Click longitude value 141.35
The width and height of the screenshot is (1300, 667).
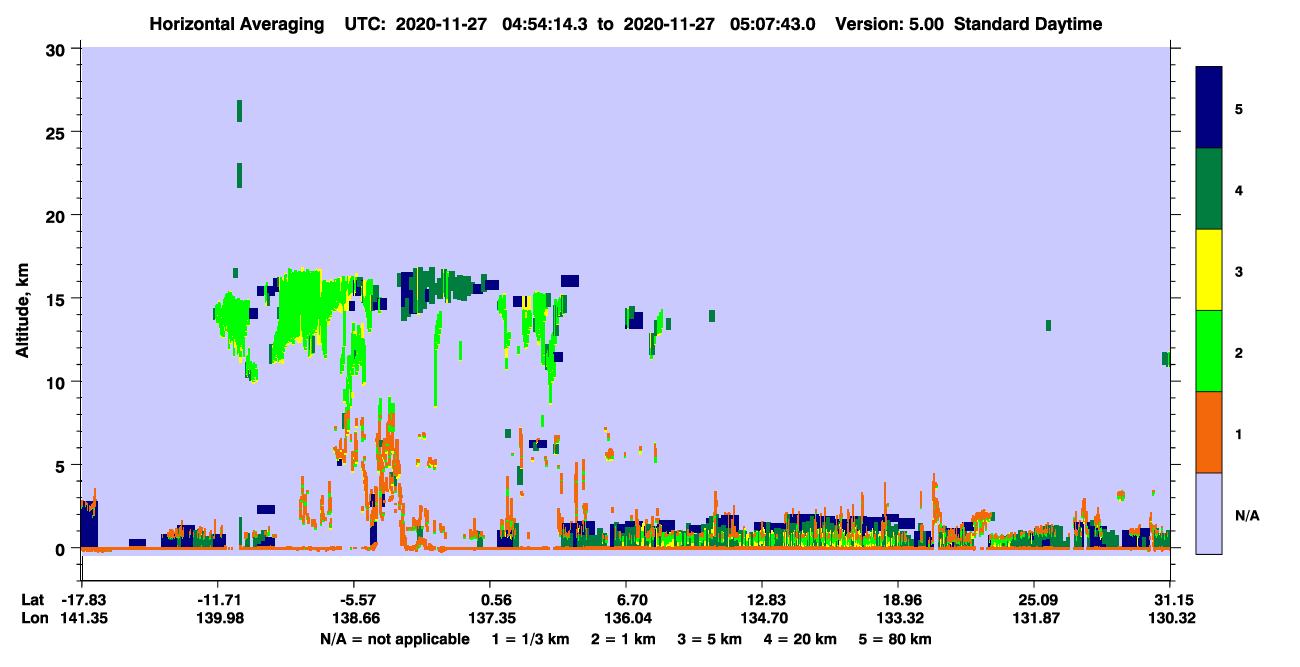pos(82,619)
